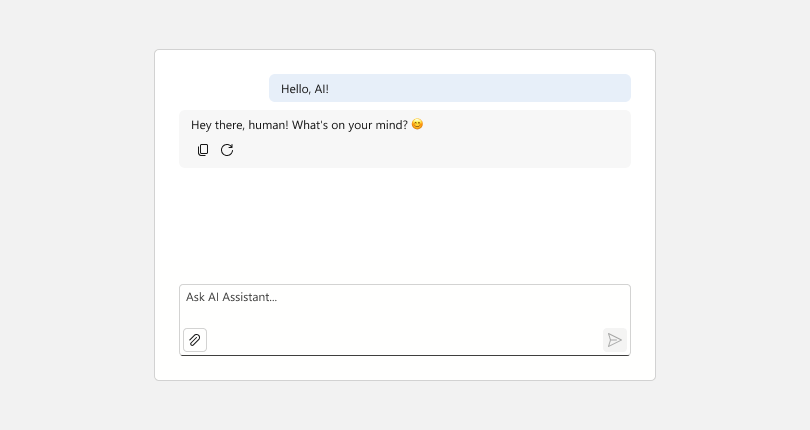Click gray page background left of chat
Image resolution: width=810 pixels, height=430 pixels.
76,215
